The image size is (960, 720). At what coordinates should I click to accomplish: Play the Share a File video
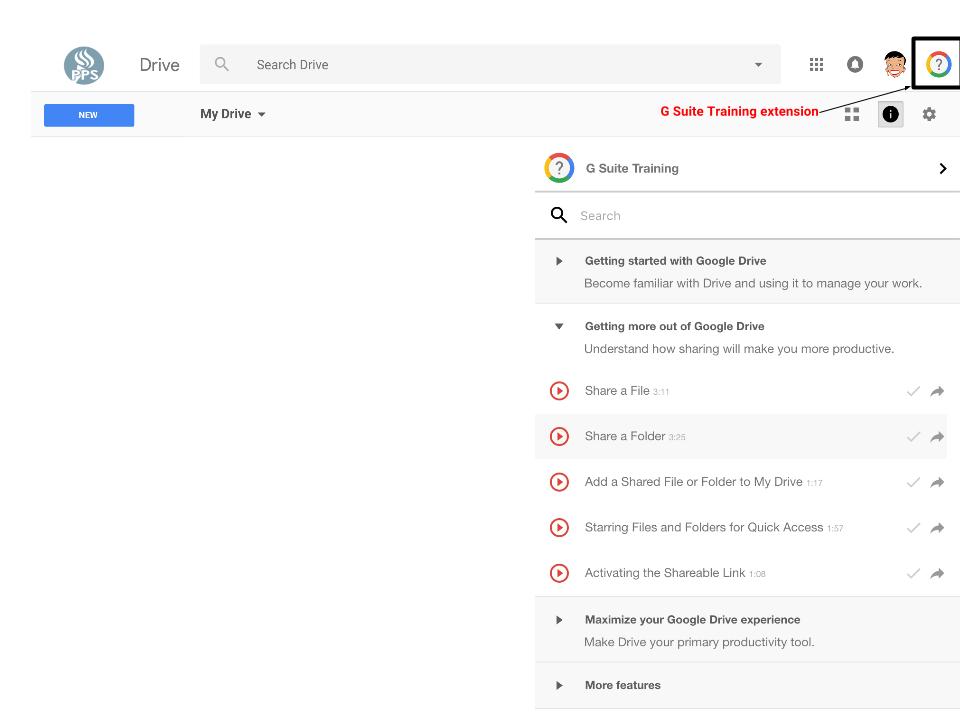click(560, 391)
